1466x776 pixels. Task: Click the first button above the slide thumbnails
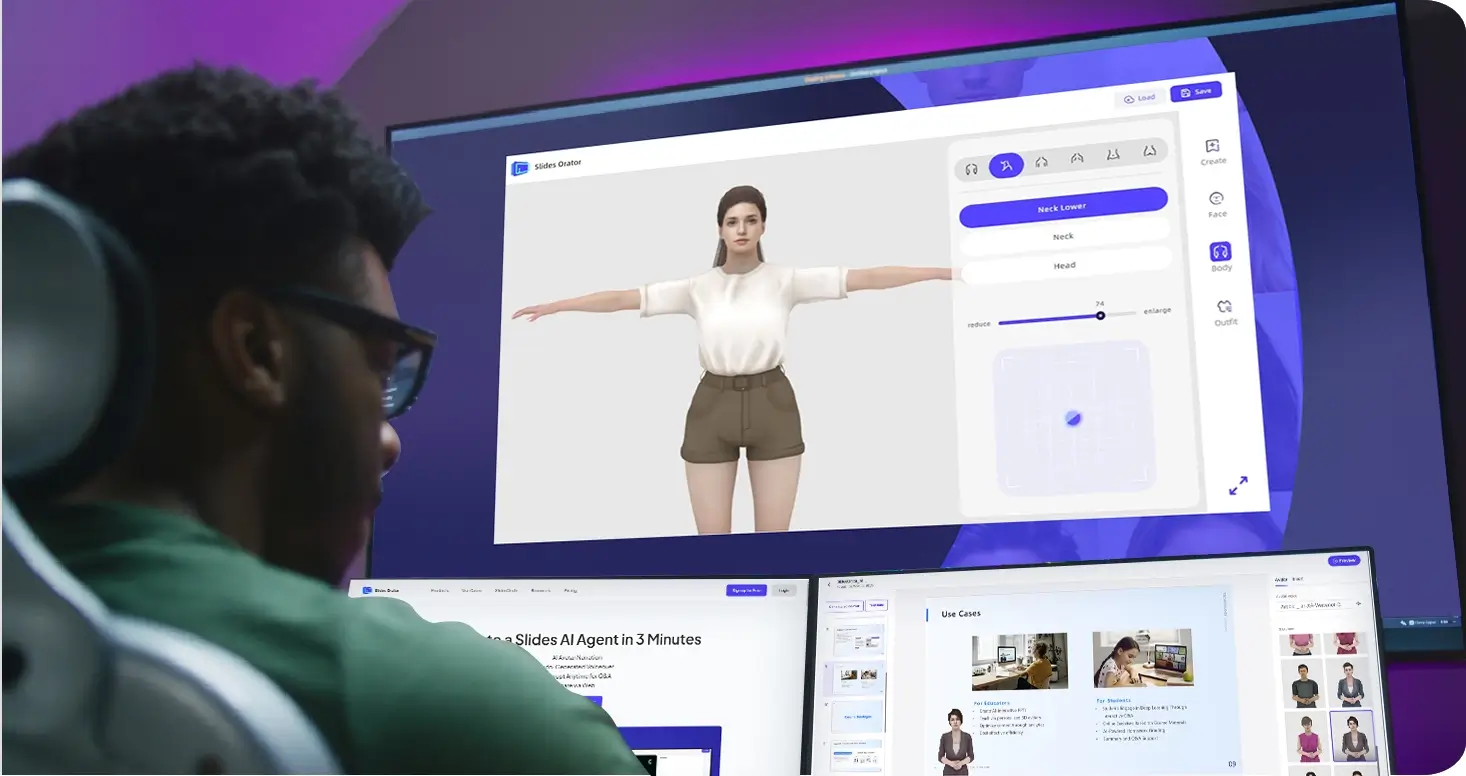[x=844, y=606]
